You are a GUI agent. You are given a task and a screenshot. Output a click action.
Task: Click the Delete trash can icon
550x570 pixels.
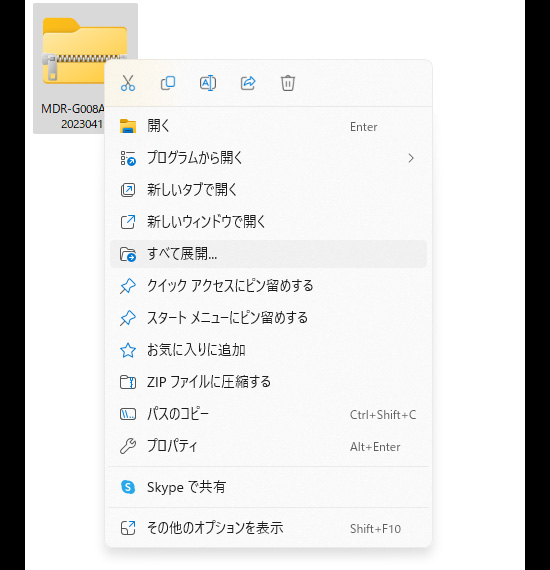click(288, 83)
